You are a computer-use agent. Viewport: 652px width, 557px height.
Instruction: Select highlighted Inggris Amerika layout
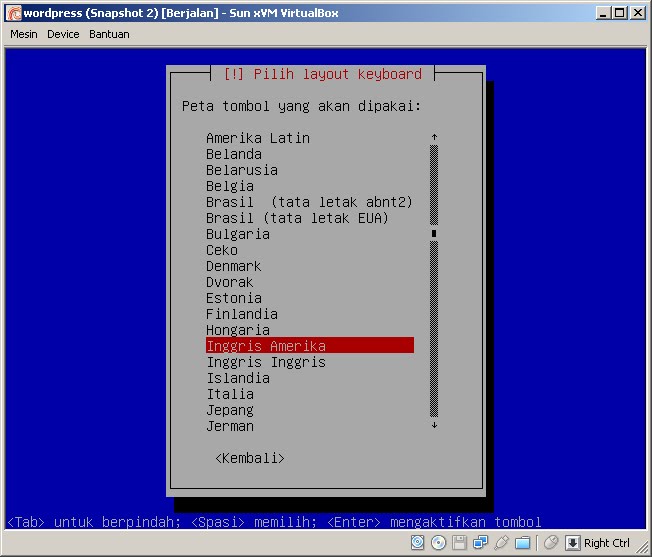(x=310, y=345)
